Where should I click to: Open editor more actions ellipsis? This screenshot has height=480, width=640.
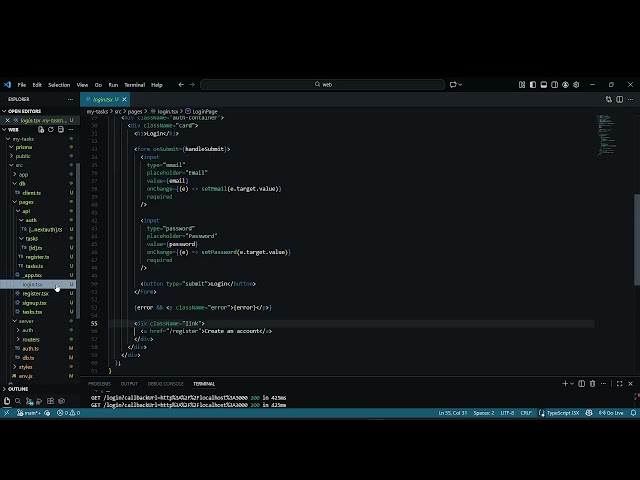pyautogui.click(x=630, y=99)
